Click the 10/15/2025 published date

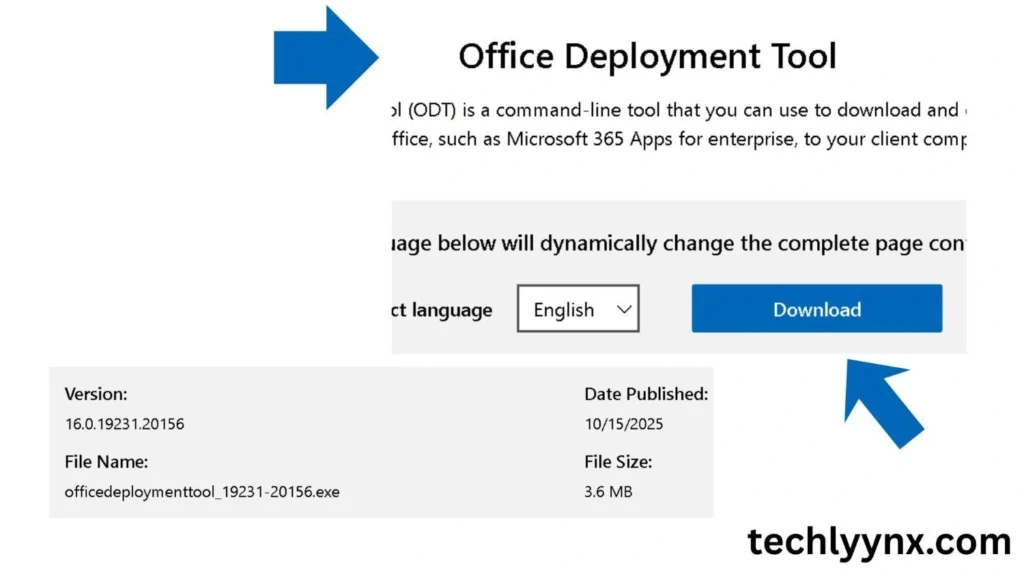coord(624,424)
